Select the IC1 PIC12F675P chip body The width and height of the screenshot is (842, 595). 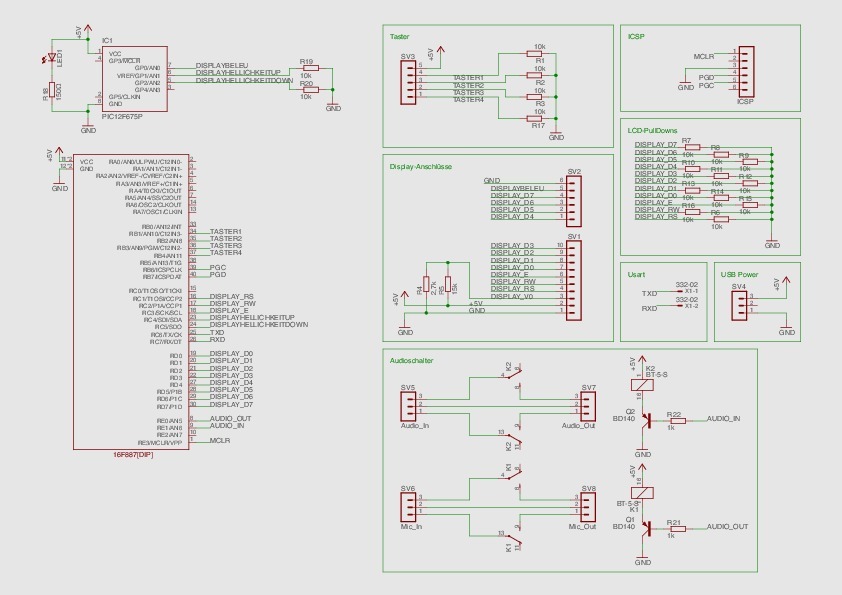(x=134, y=78)
